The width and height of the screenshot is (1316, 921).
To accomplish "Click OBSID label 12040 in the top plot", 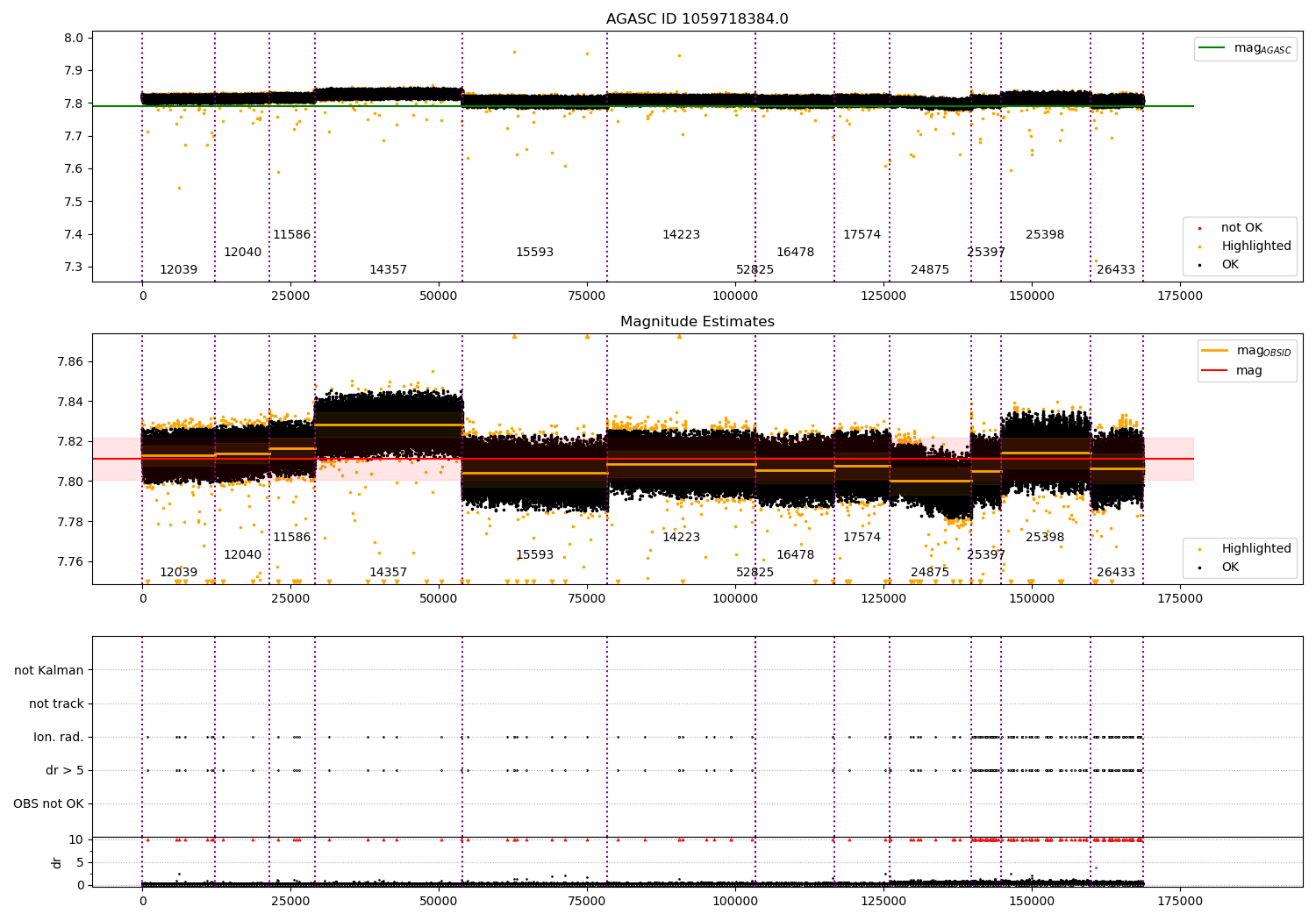I will coord(242,253).
